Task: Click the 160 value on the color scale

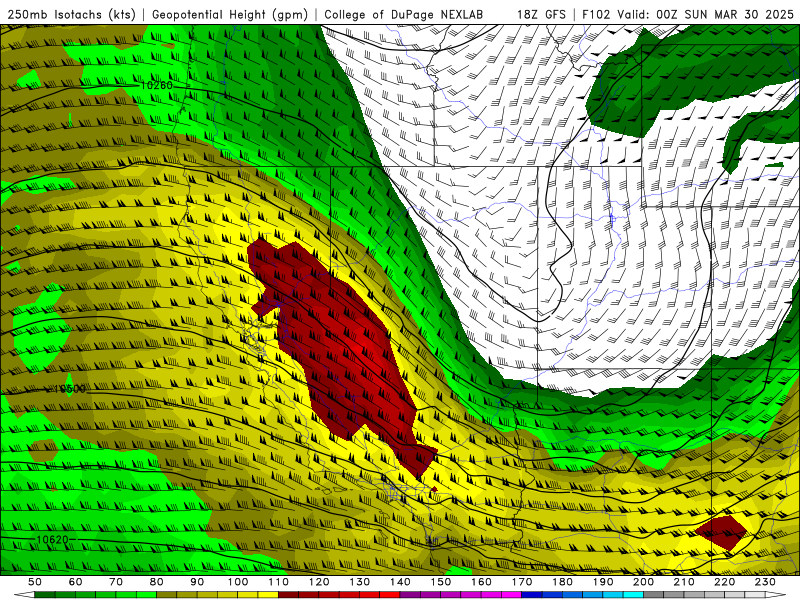Action: [481, 582]
